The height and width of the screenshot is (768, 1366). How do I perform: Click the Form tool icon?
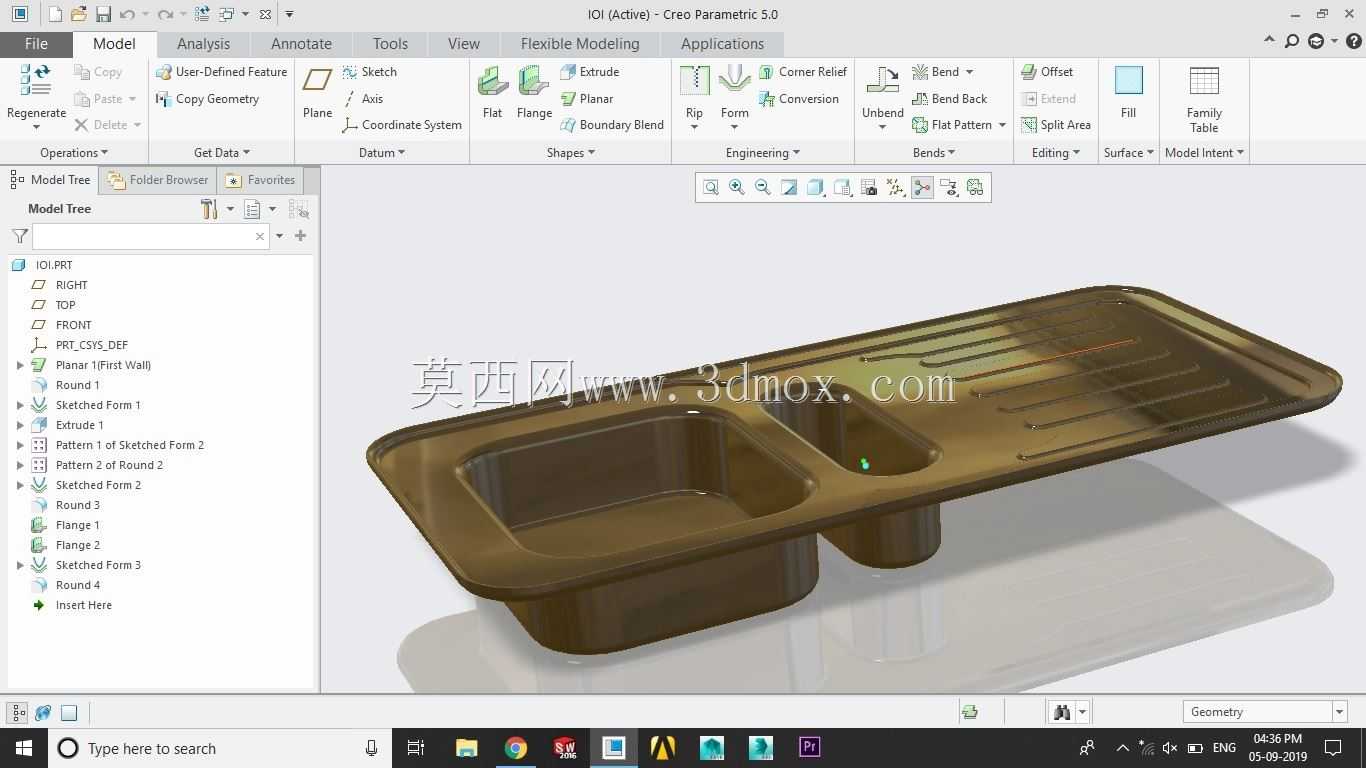point(734,81)
